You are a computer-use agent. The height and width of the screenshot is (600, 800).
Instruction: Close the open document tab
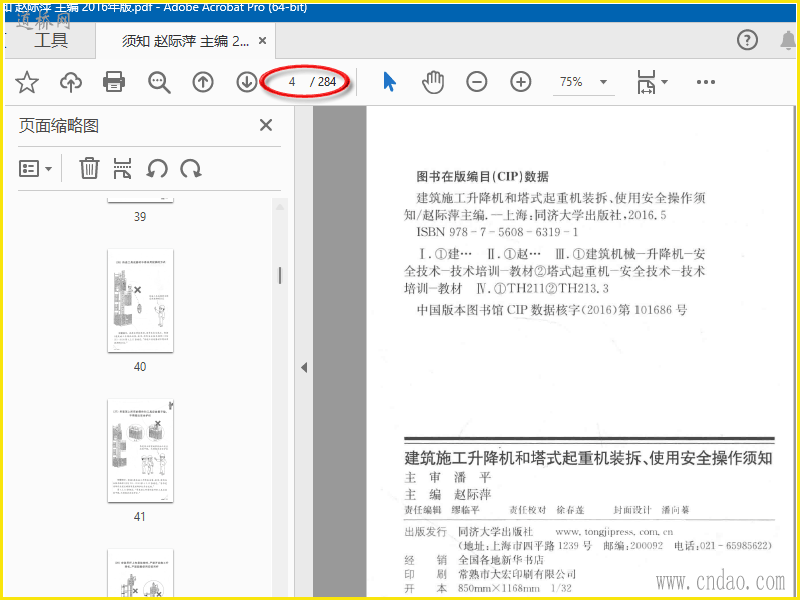(x=262, y=40)
